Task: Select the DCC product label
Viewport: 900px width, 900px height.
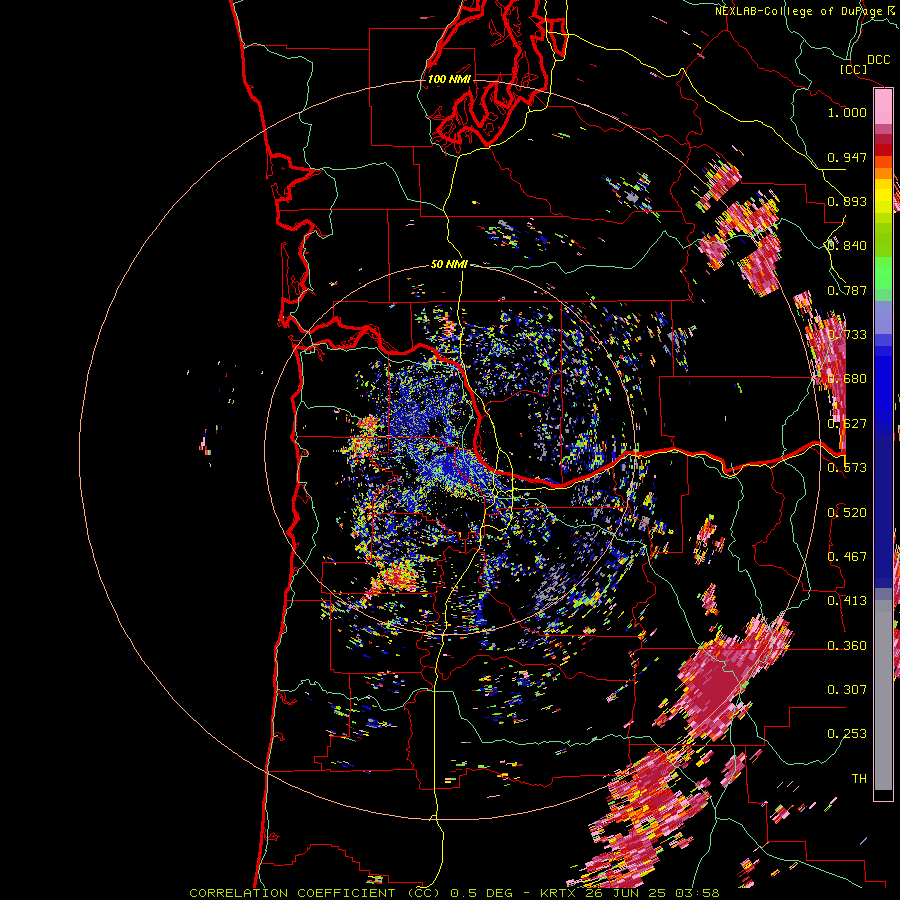Action: tap(878, 60)
